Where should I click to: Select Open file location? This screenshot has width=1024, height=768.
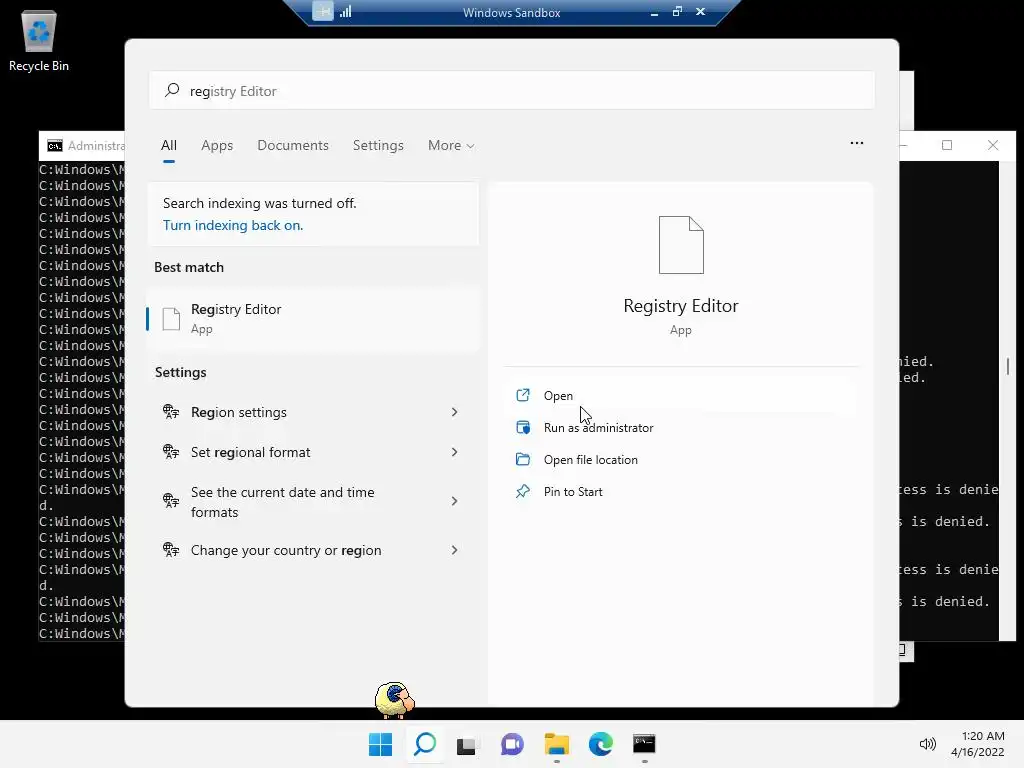click(x=681, y=460)
